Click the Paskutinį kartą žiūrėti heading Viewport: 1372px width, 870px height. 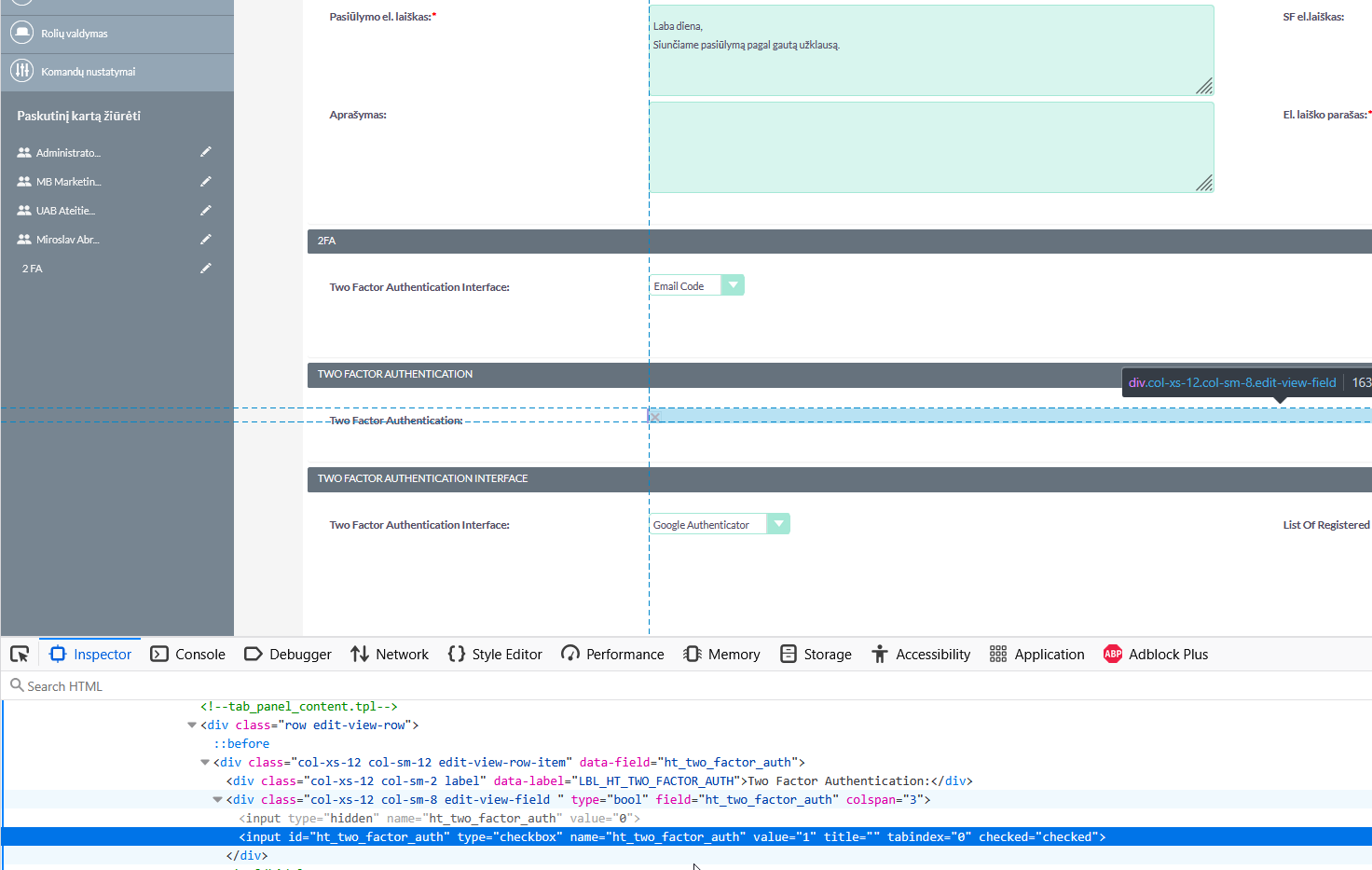pos(79,116)
